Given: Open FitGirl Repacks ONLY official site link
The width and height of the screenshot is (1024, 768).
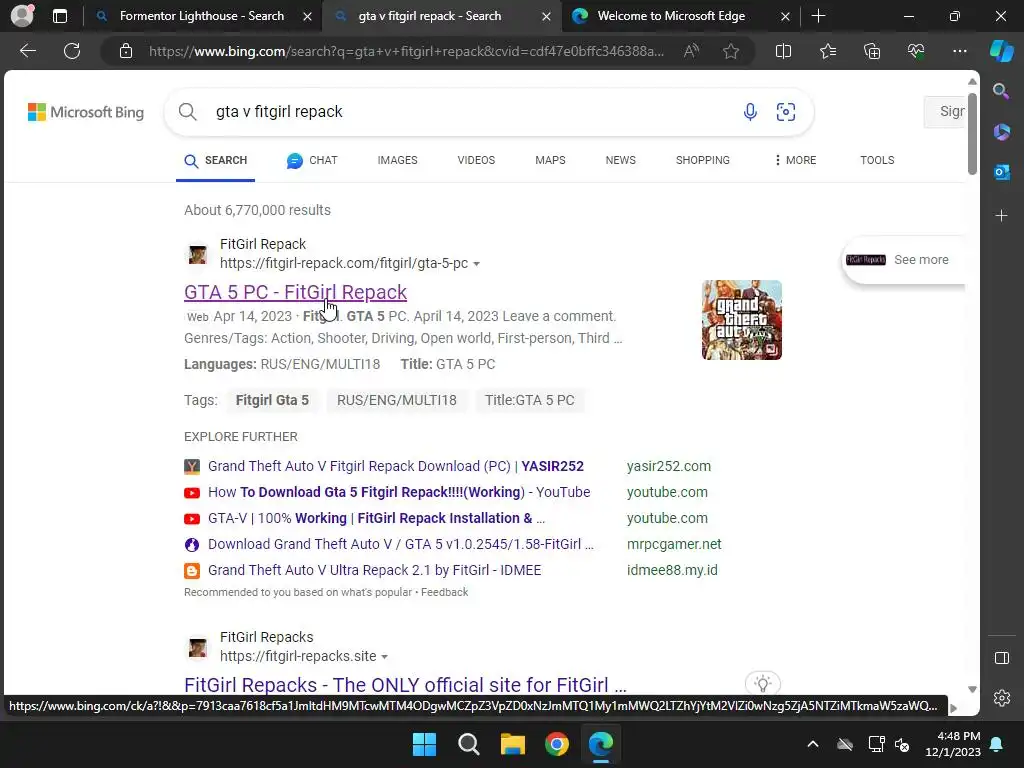Looking at the screenshot, I should click(x=405, y=684).
